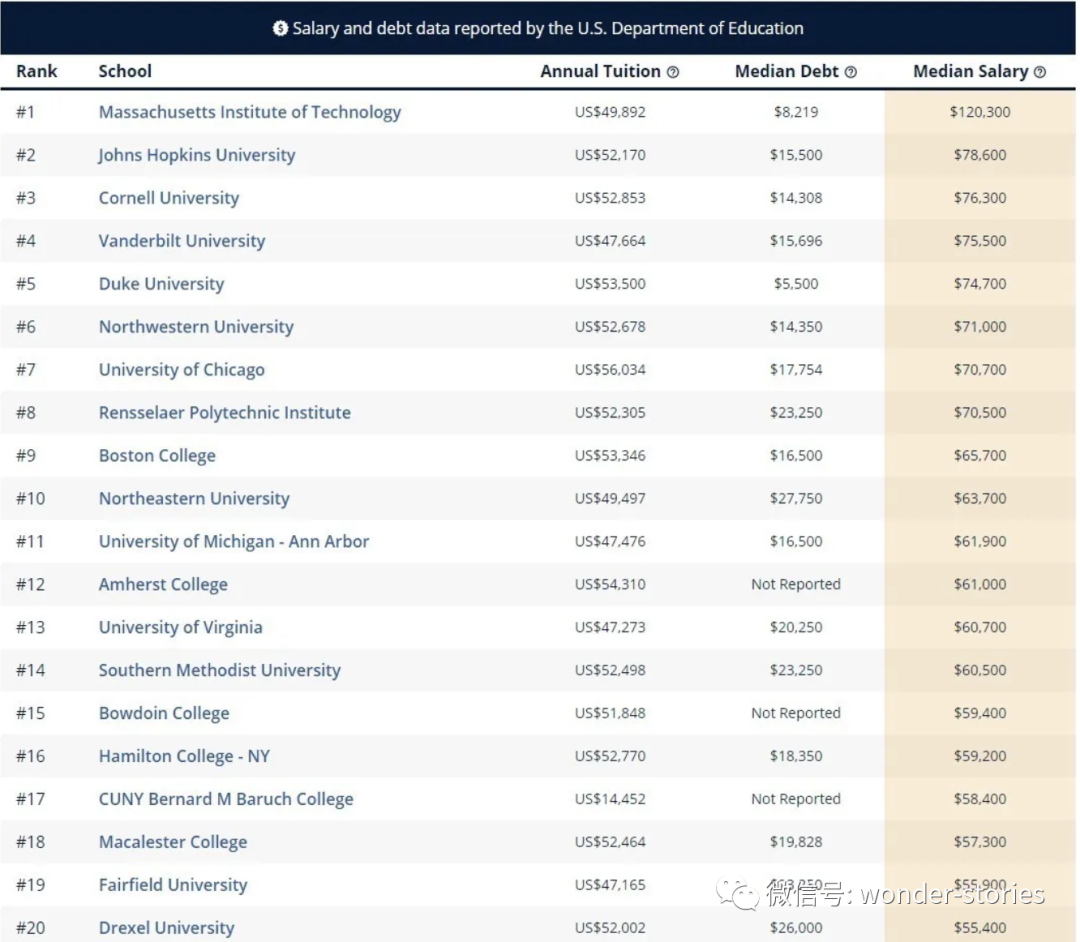This screenshot has width=1080, height=942.
Task: Click the dollar icon in the banner
Action: click(x=280, y=28)
